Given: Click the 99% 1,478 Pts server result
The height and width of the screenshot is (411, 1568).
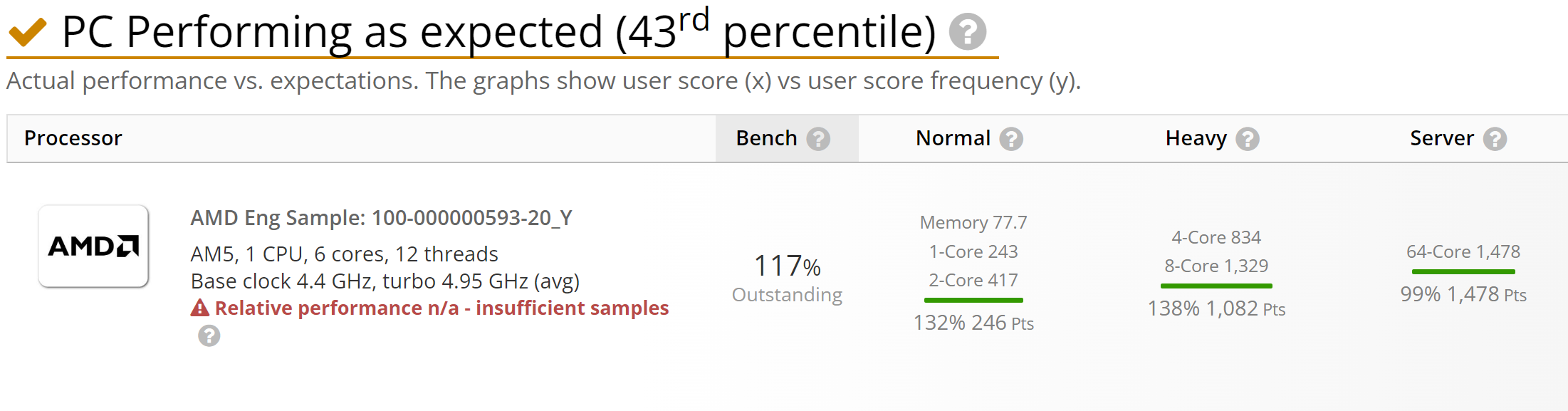Looking at the screenshot, I should 1463,293.
